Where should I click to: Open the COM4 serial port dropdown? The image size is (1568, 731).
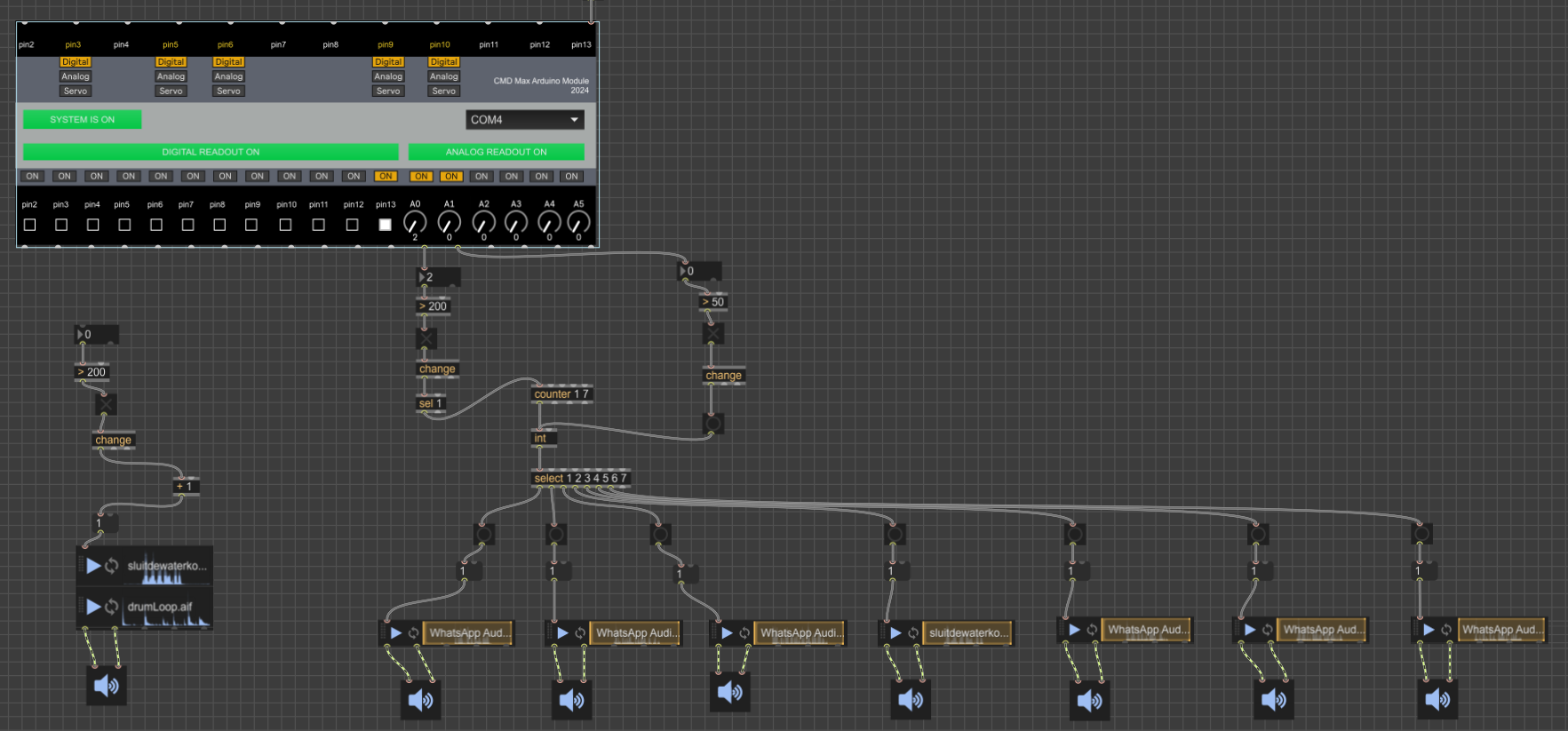tap(525, 119)
